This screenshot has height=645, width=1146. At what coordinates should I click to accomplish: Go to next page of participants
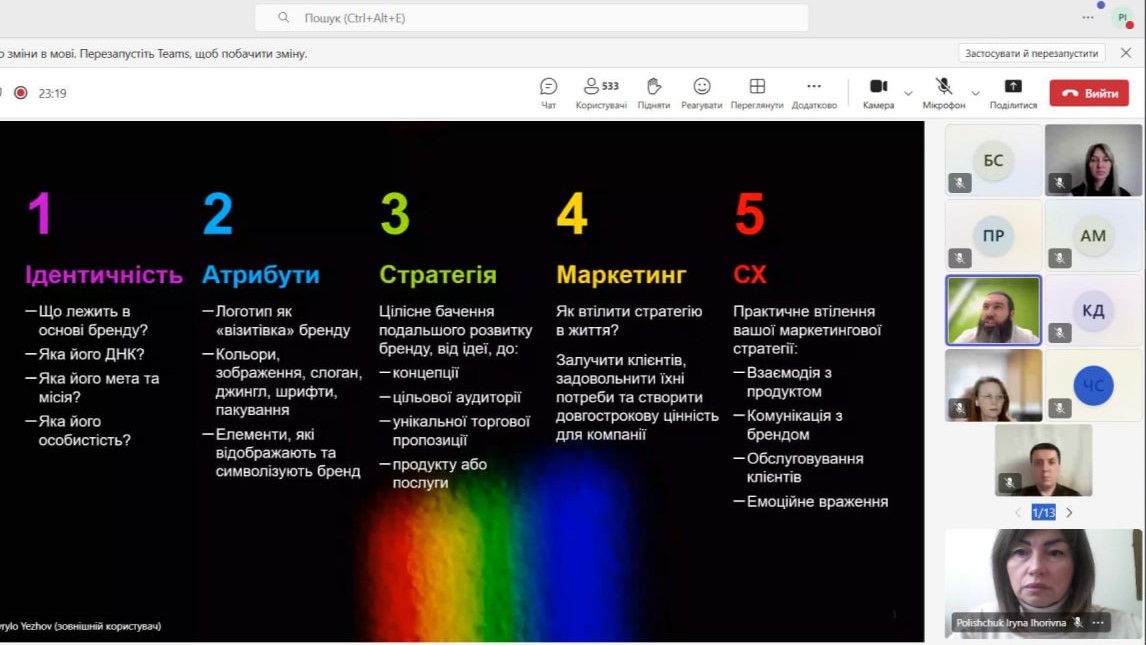(1069, 512)
